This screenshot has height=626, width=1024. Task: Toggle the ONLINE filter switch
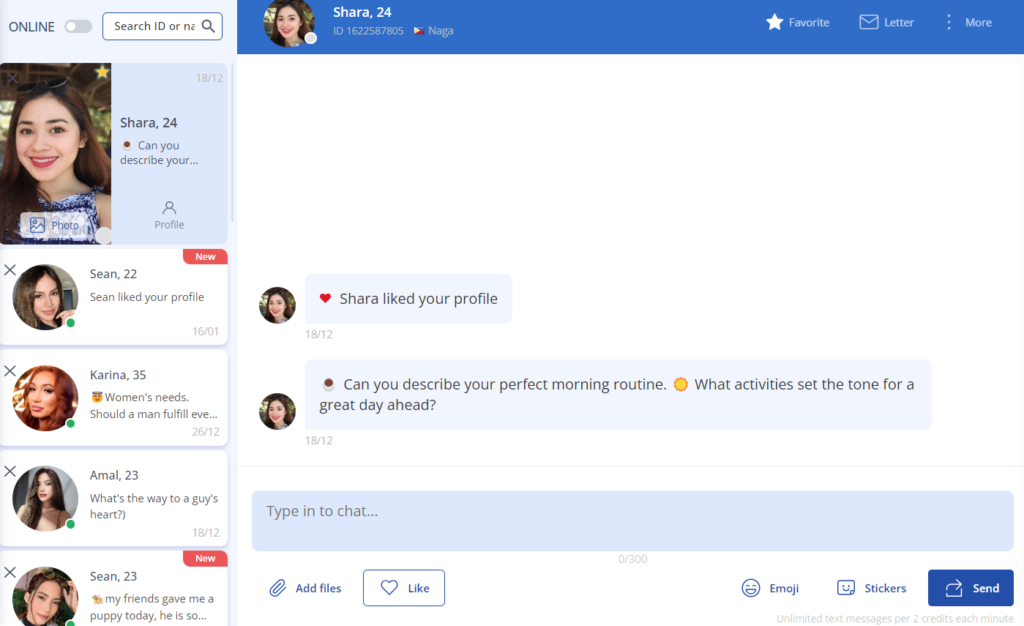click(78, 27)
